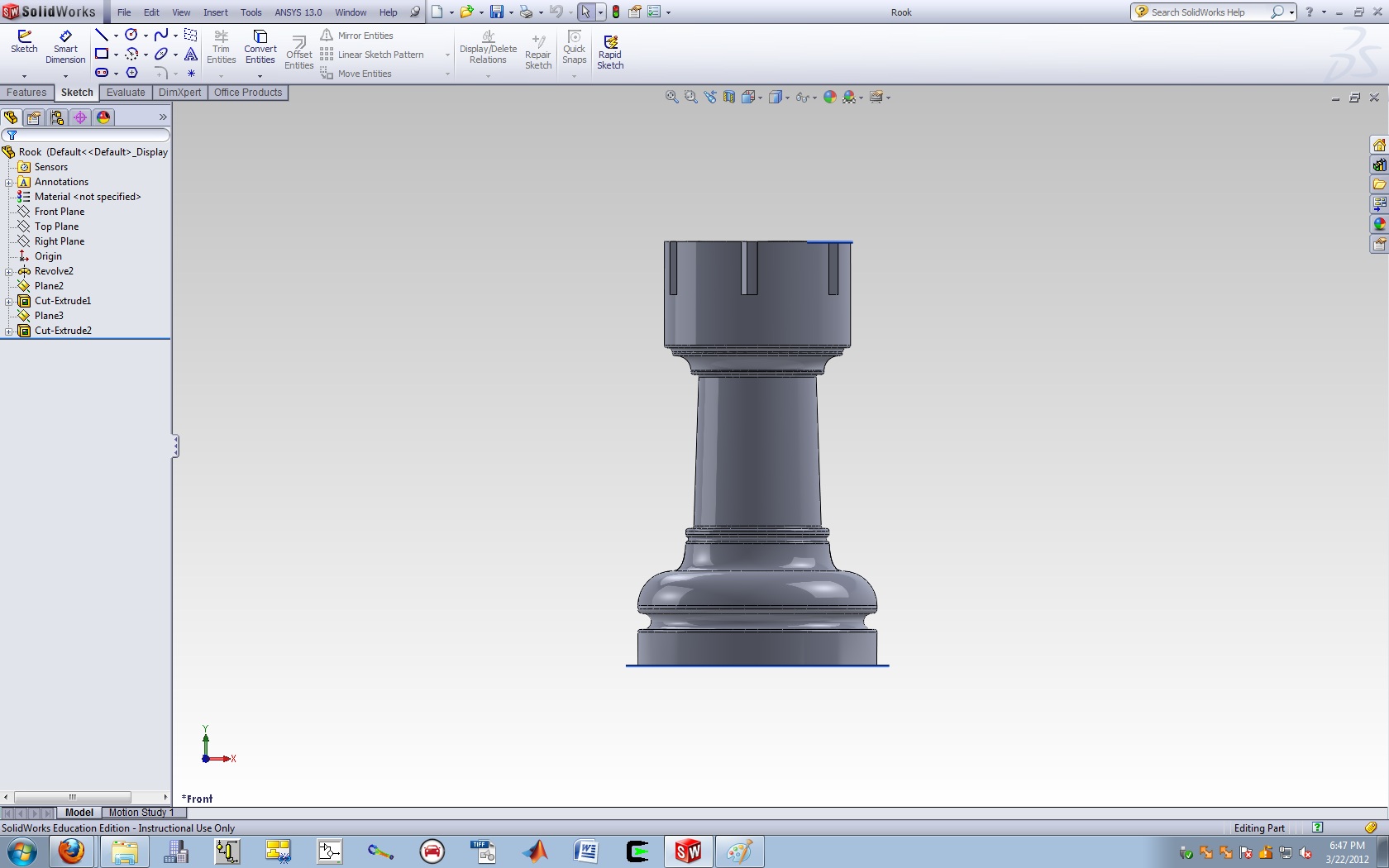This screenshot has height=868, width=1389.
Task: Select the Offset Entities tool
Action: (298, 53)
